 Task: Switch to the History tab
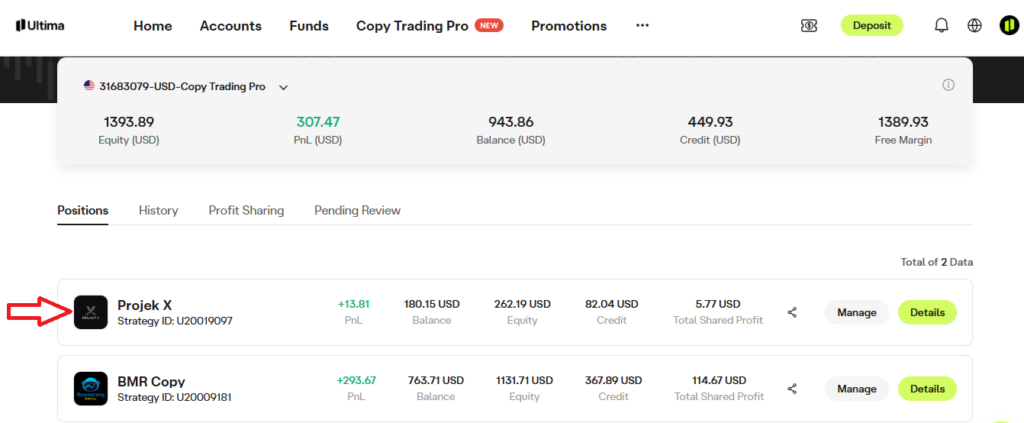(x=158, y=210)
